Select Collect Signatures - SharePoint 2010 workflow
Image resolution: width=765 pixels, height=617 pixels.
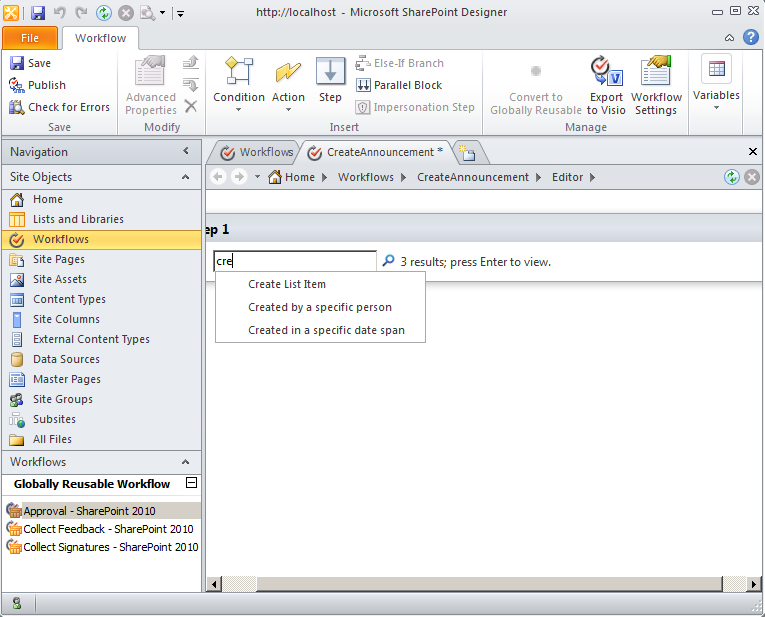[102, 547]
